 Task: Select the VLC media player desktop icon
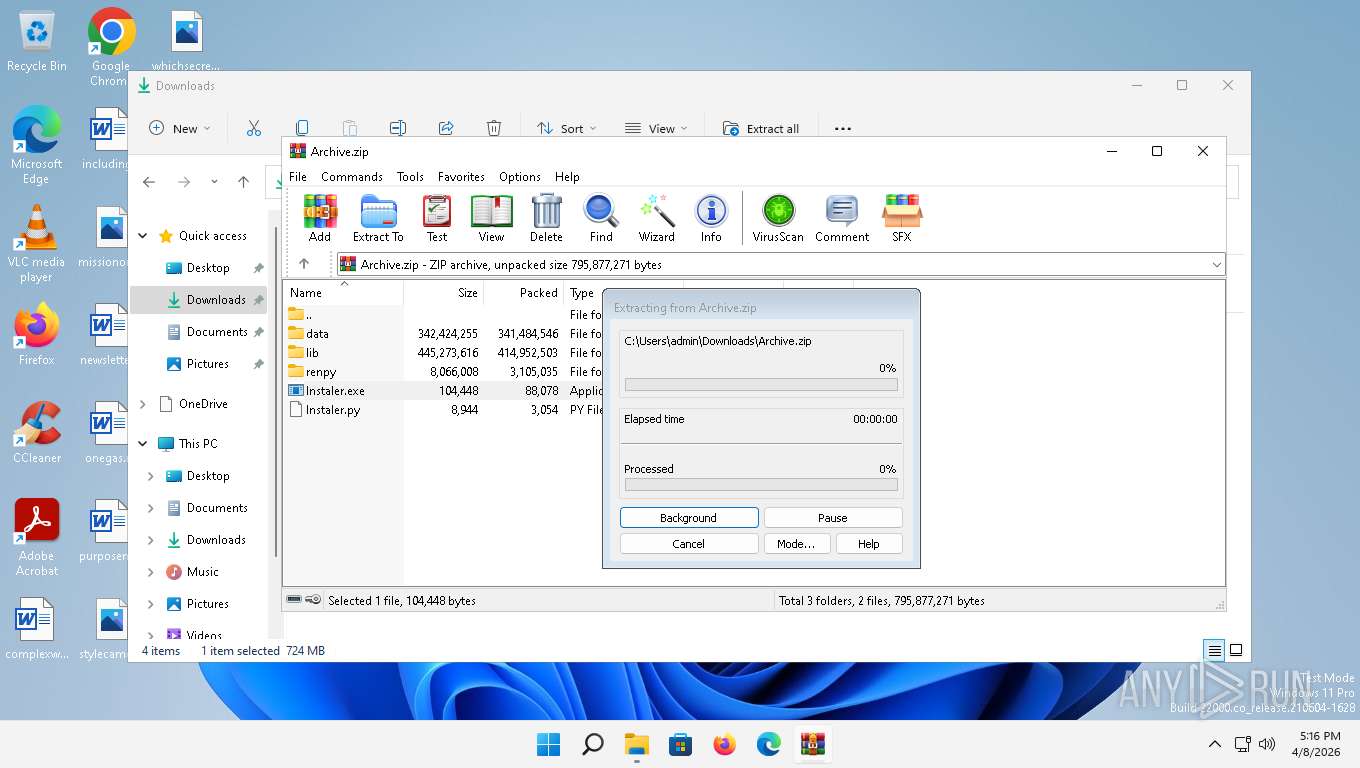37,244
